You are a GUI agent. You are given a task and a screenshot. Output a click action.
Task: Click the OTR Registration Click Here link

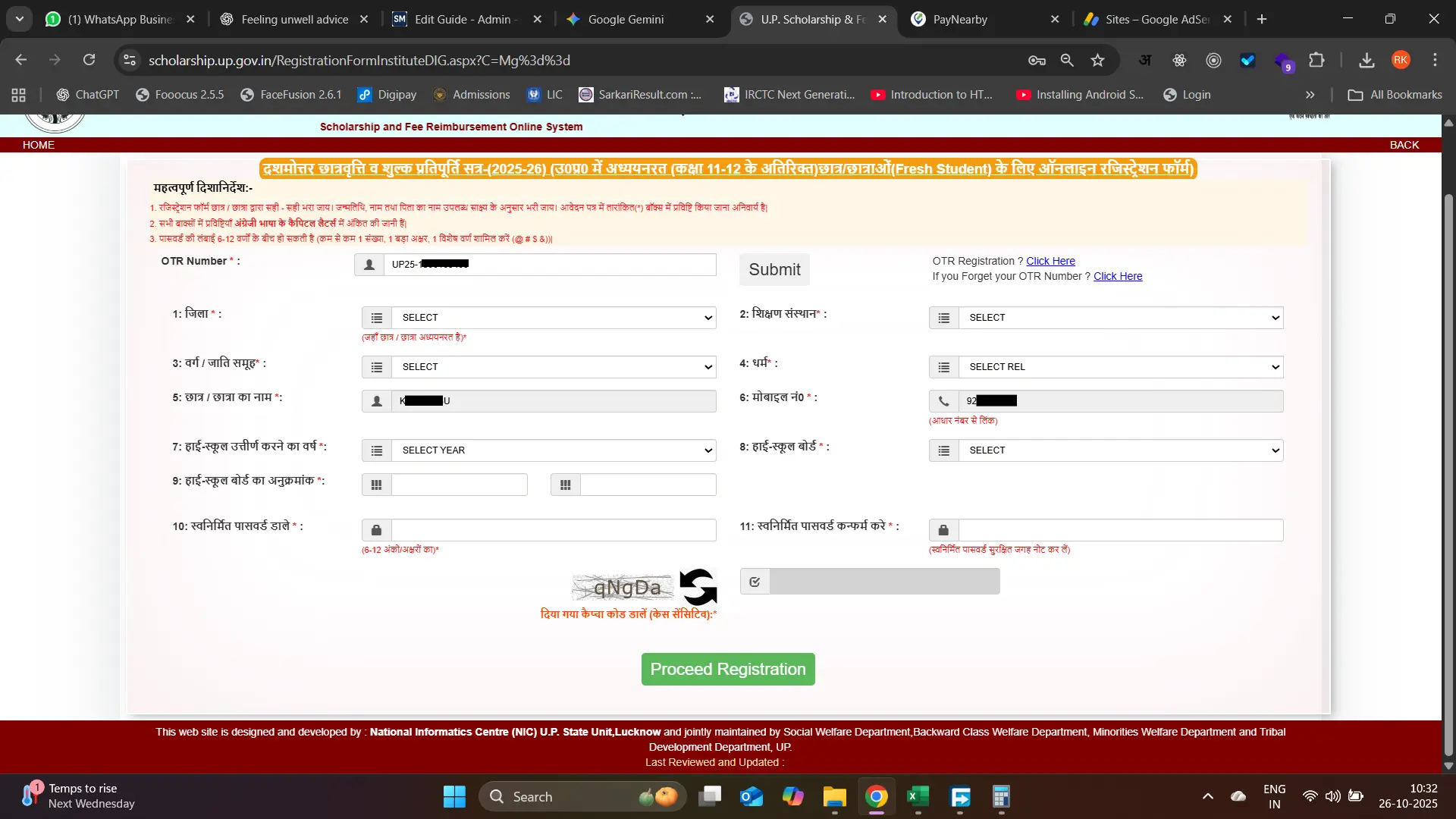[1050, 261]
